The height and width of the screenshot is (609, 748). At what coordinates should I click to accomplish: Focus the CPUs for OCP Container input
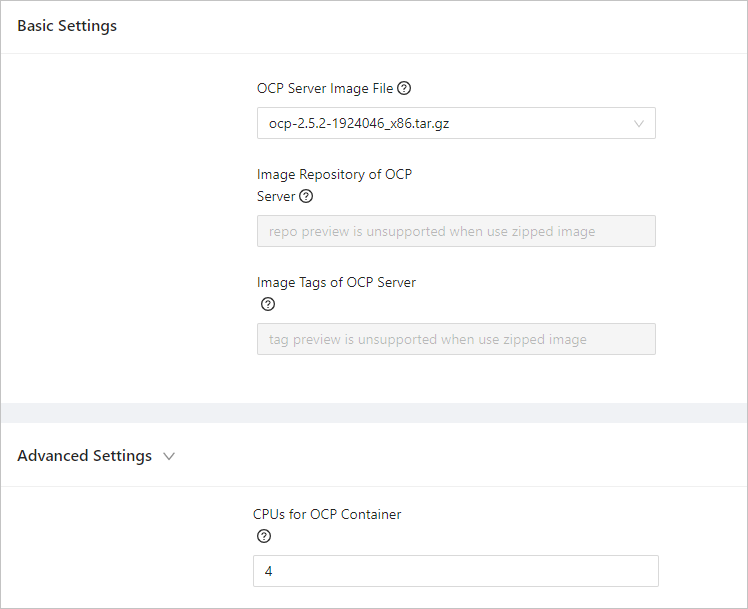(x=456, y=571)
